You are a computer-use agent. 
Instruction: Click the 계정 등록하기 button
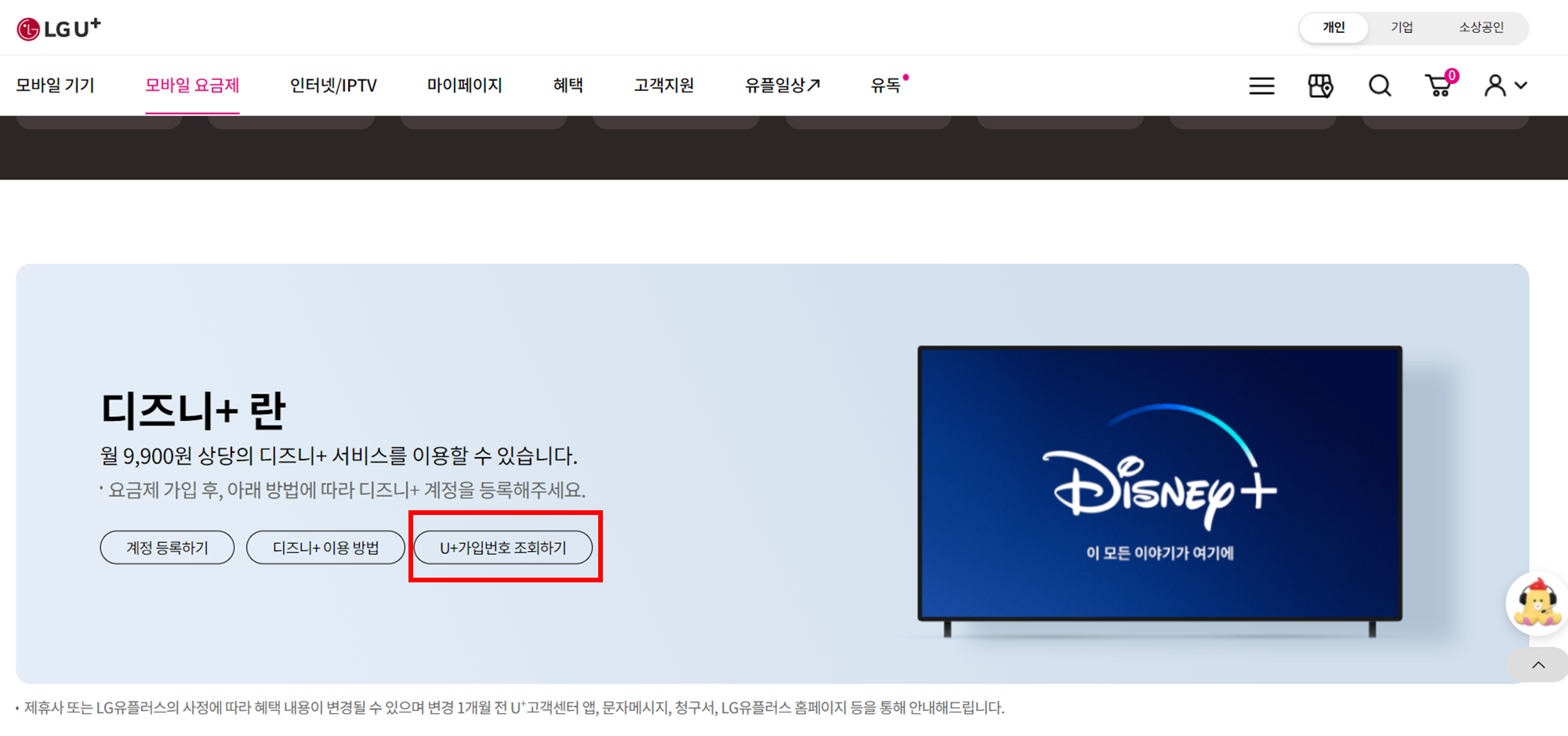pyautogui.click(x=167, y=547)
